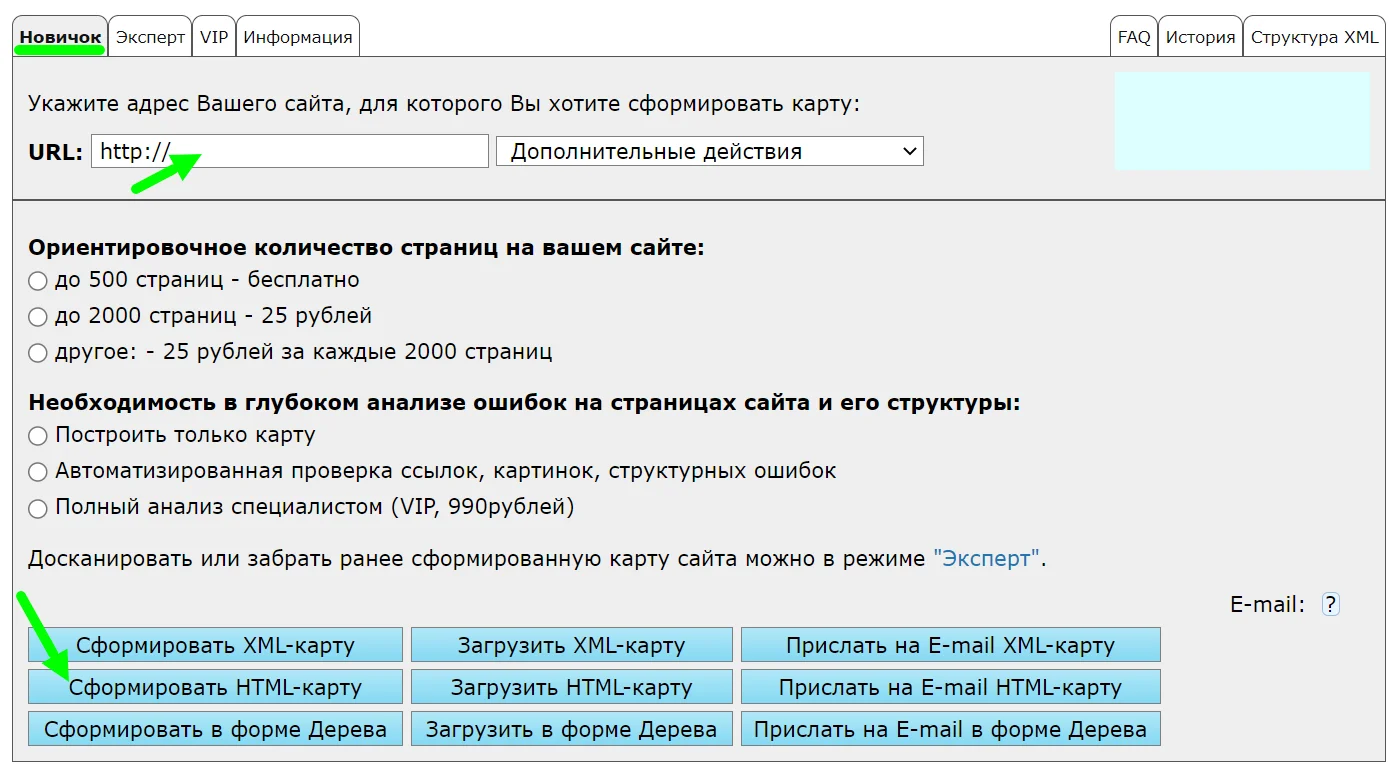The image size is (1397, 776).
Task: Enable automated link and image check option
Action: (38, 472)
